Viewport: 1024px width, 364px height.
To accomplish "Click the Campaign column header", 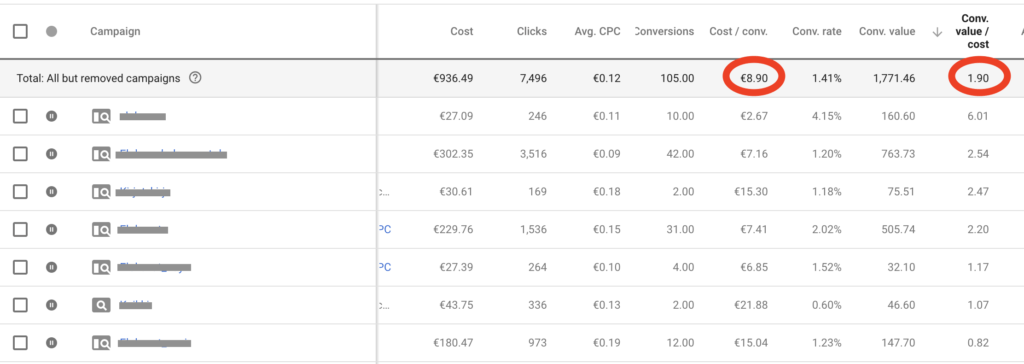I will 115,31.
